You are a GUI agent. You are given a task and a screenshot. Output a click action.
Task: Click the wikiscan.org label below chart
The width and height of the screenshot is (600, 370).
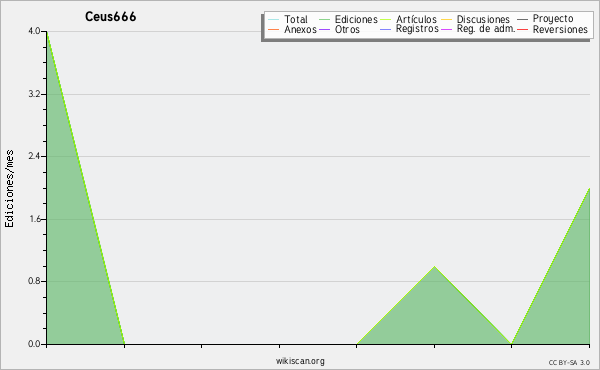pyautogui.click(x=300, y=361)
